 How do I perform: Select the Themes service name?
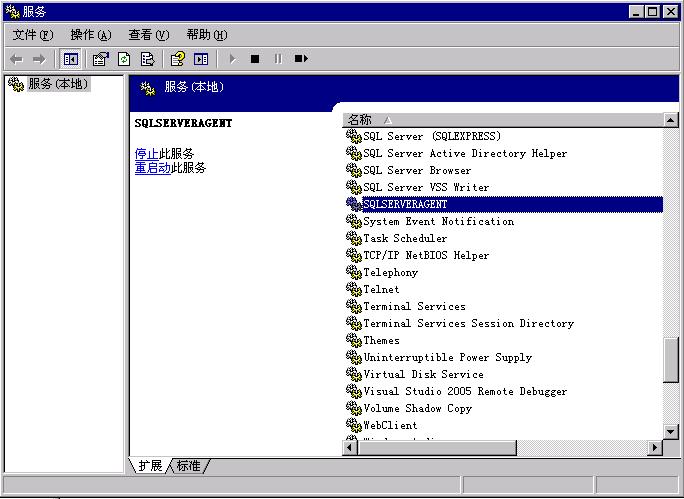click(x=381, y=341)
